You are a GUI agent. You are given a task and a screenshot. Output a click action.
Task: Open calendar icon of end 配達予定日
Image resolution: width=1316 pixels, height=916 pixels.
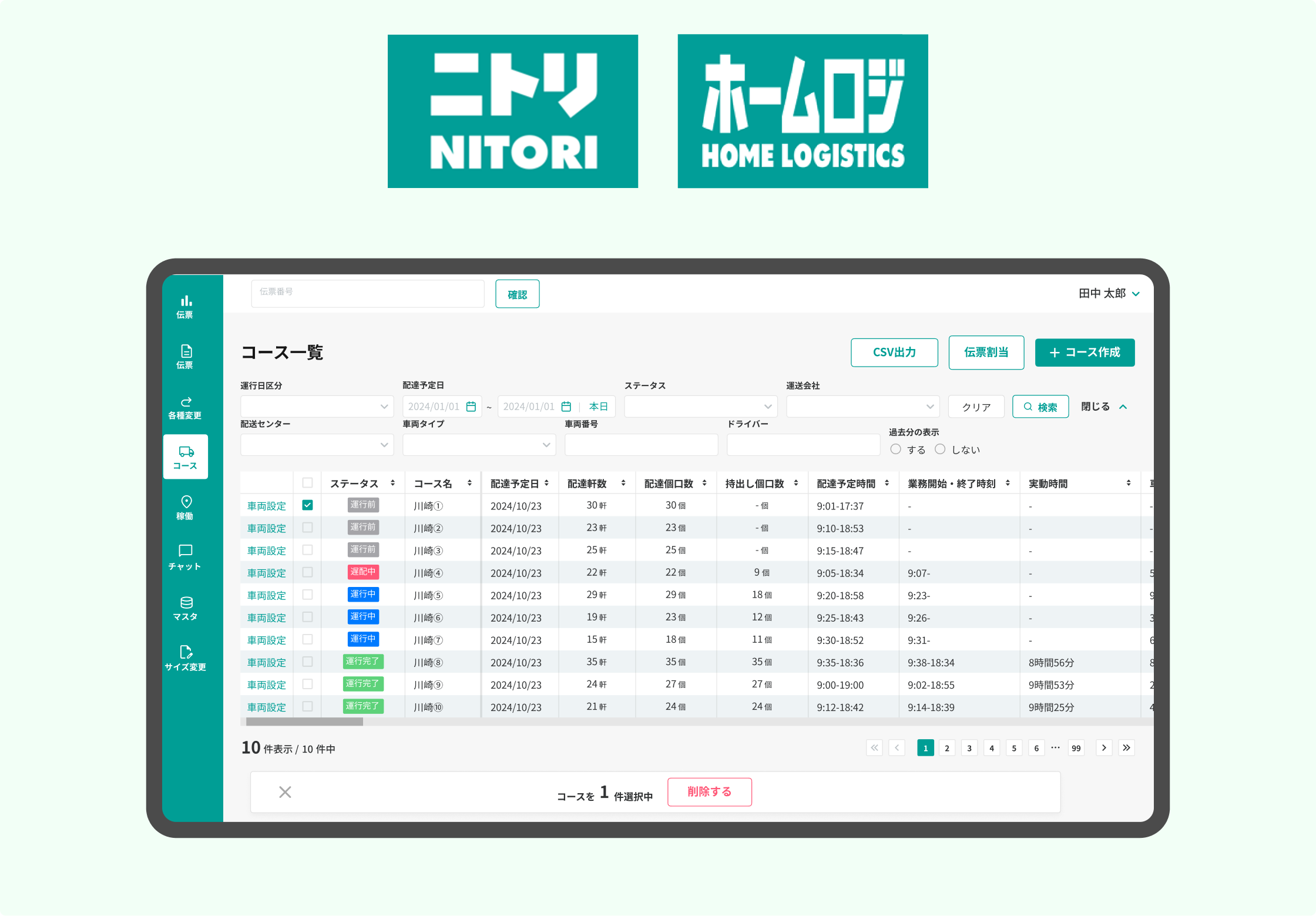(x=566, y=407)
